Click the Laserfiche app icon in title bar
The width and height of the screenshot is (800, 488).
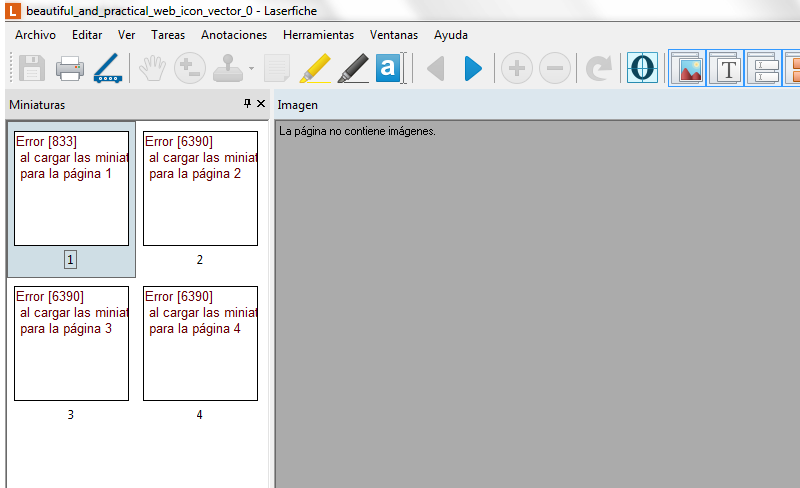[x=13, y=11]
